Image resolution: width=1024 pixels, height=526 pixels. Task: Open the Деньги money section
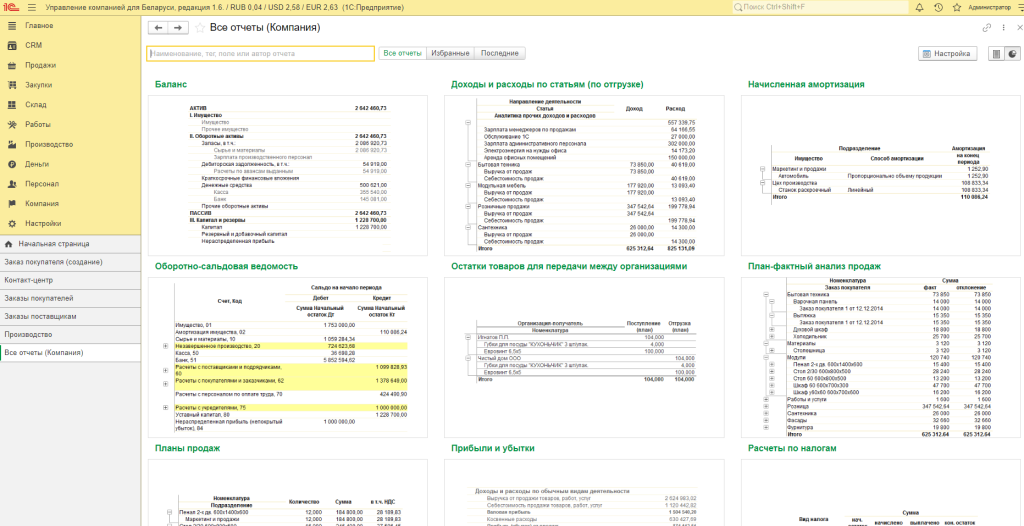point(37,164)
